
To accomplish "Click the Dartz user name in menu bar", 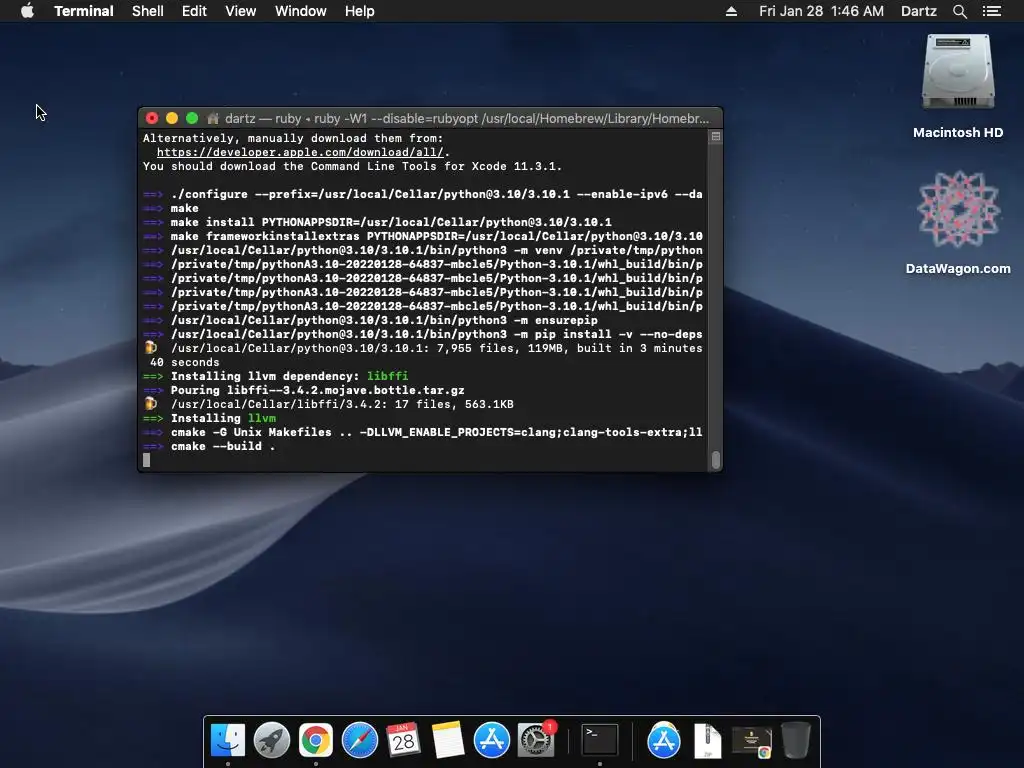I will coord(918,11).
